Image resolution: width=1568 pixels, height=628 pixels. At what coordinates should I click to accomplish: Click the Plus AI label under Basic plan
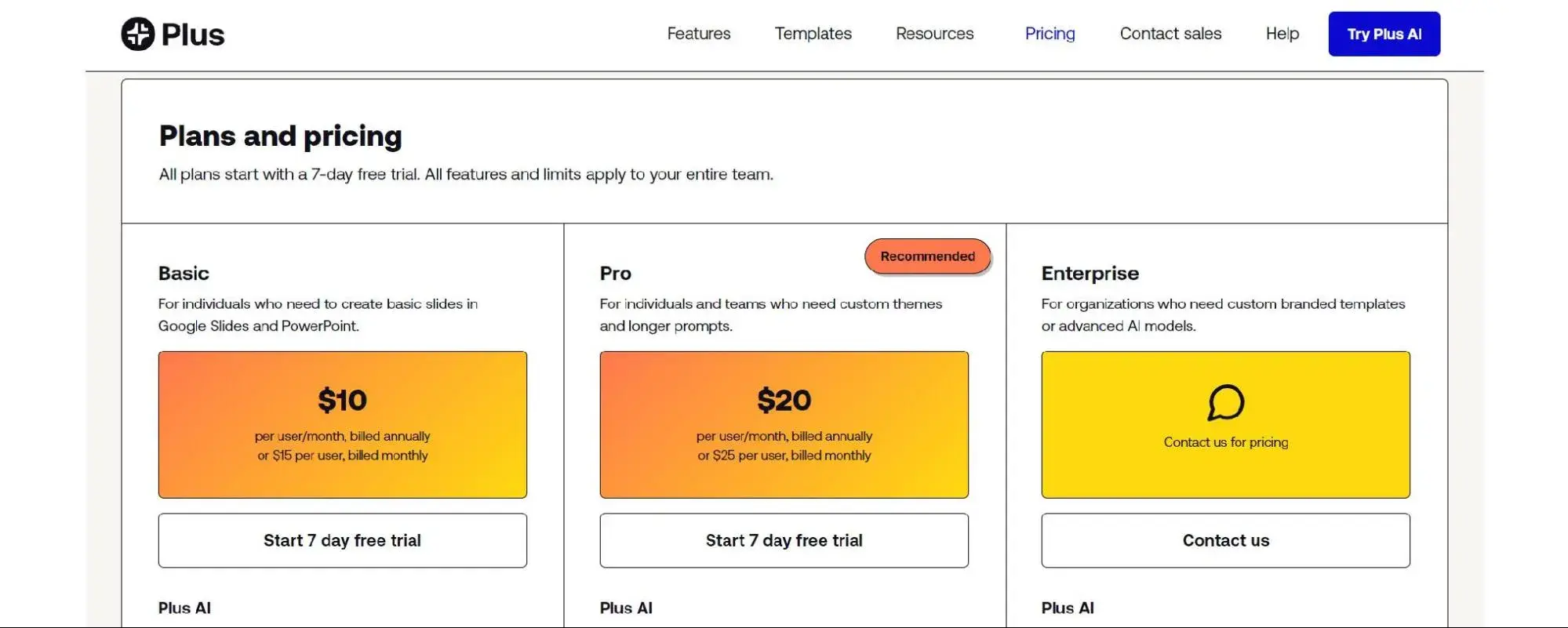click(x=184, y=608)
